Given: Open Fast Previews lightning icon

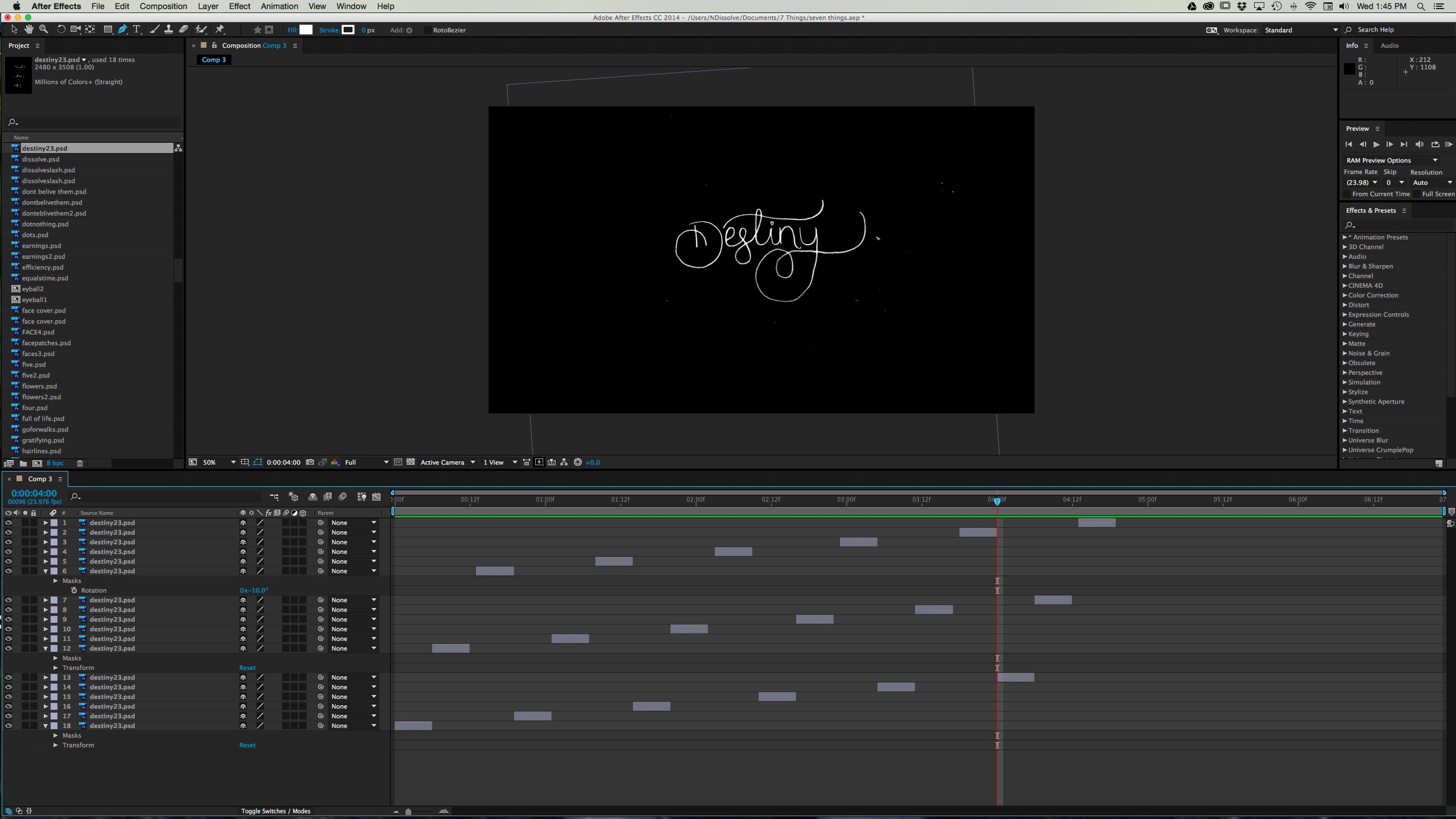Looking at the screenshot, I should pos(539,462).
